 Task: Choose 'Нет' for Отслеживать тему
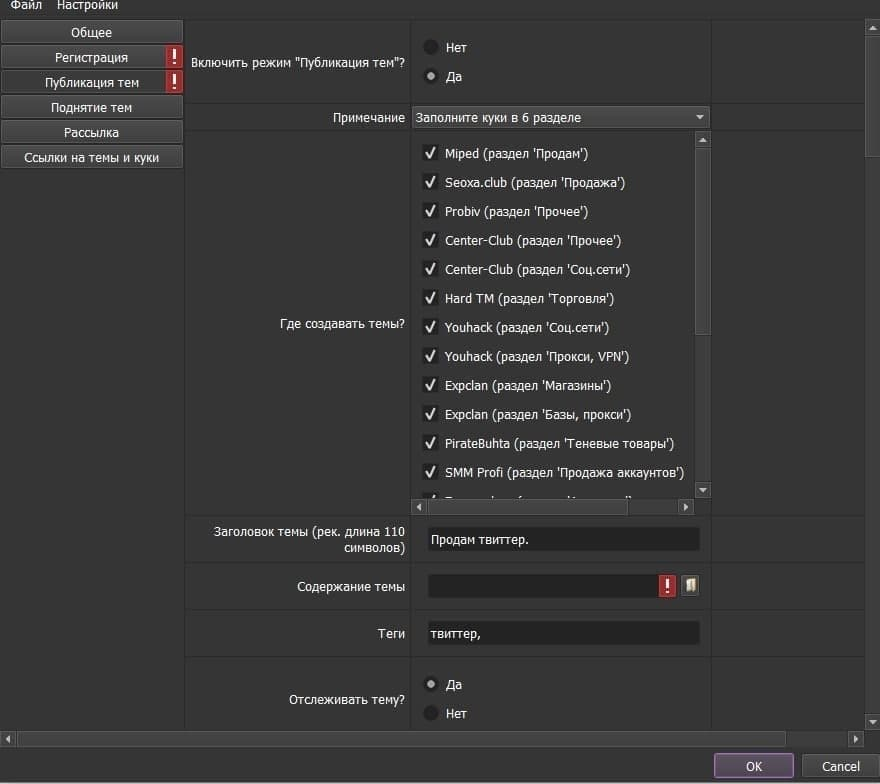click(x=431, y=713)
